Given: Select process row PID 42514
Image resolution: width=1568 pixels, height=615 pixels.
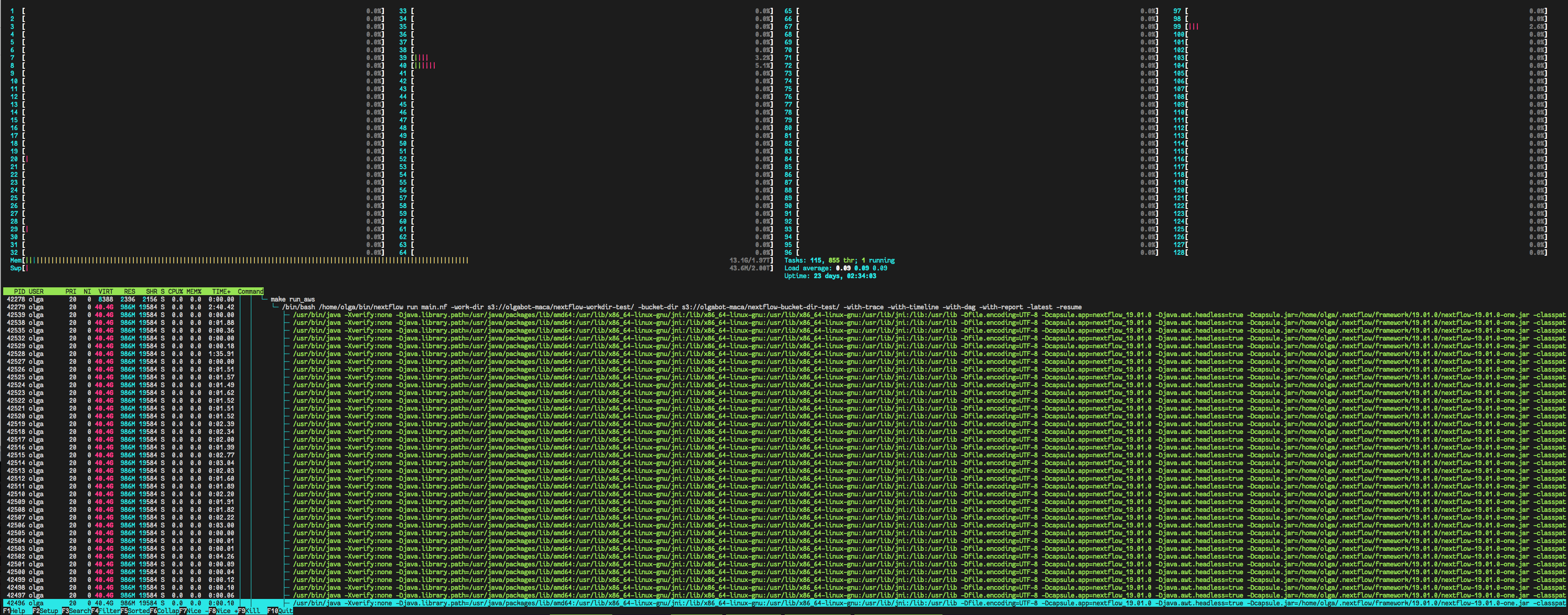Looking at the screenshot, I should coord(784,463).
